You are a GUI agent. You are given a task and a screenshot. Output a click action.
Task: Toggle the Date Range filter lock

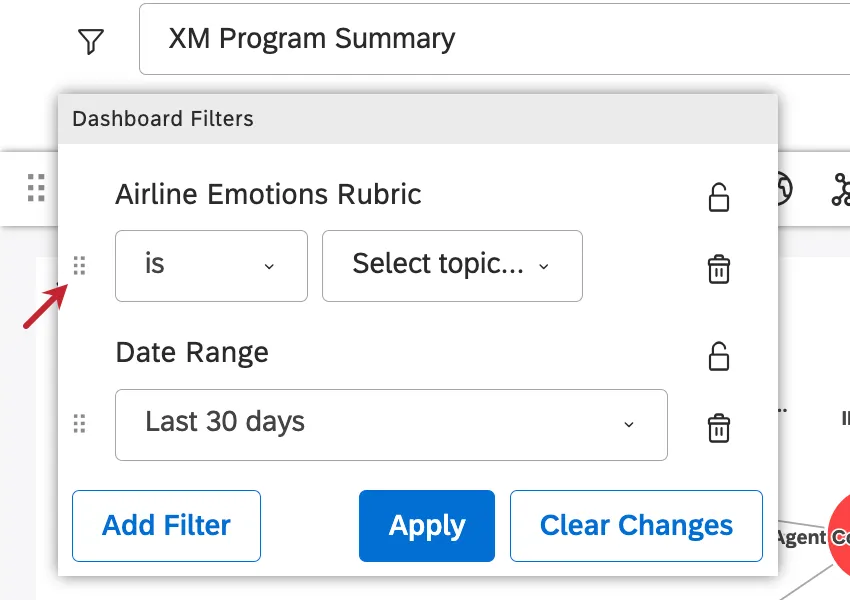click(x=718, y=355)
